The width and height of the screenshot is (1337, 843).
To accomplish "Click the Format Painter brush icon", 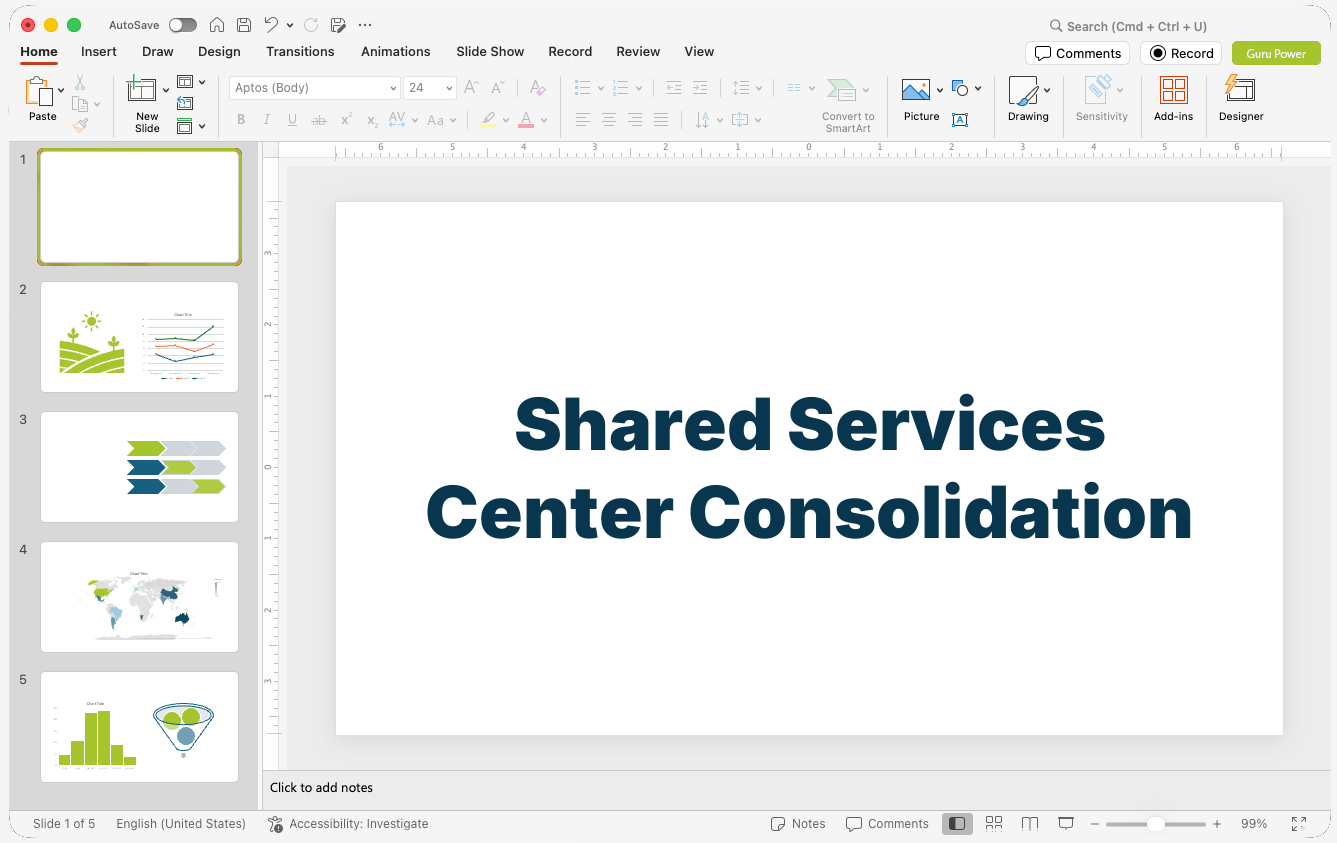I will pyautogui.click(x=80, y=125).
